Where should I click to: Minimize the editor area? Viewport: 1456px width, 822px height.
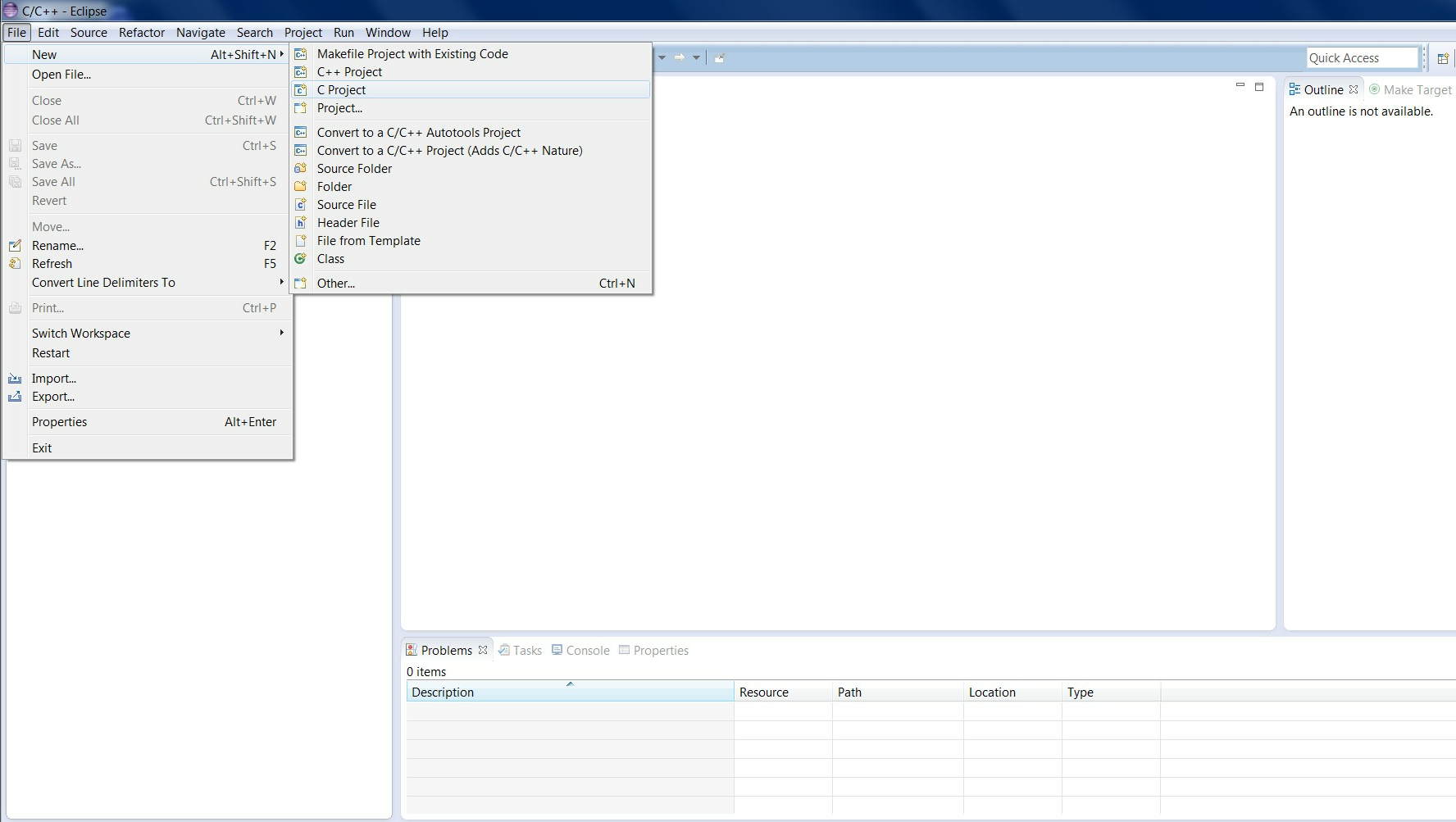1240,85
